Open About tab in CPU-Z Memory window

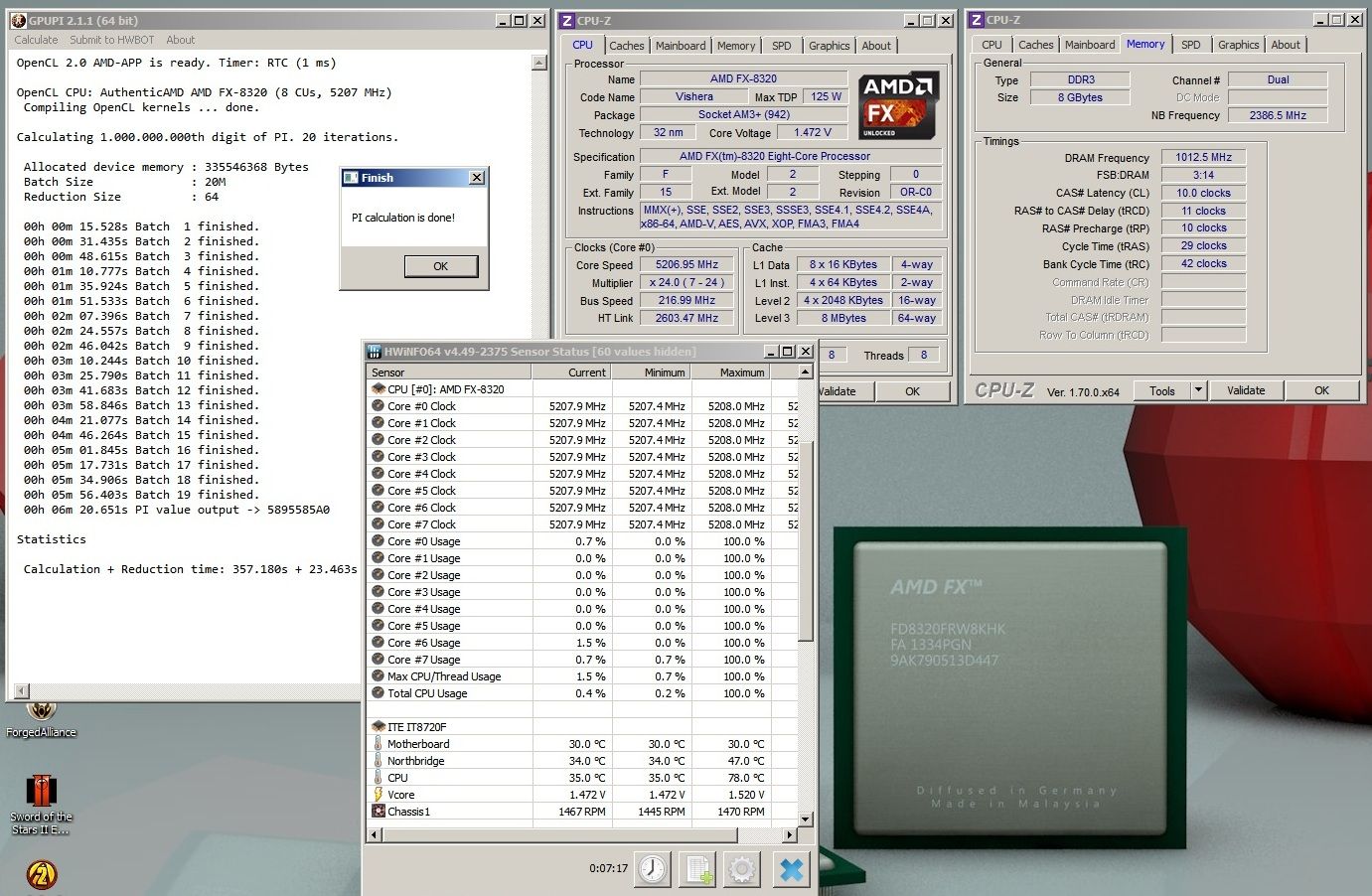pyautogui.click(x=1286, y=45)
